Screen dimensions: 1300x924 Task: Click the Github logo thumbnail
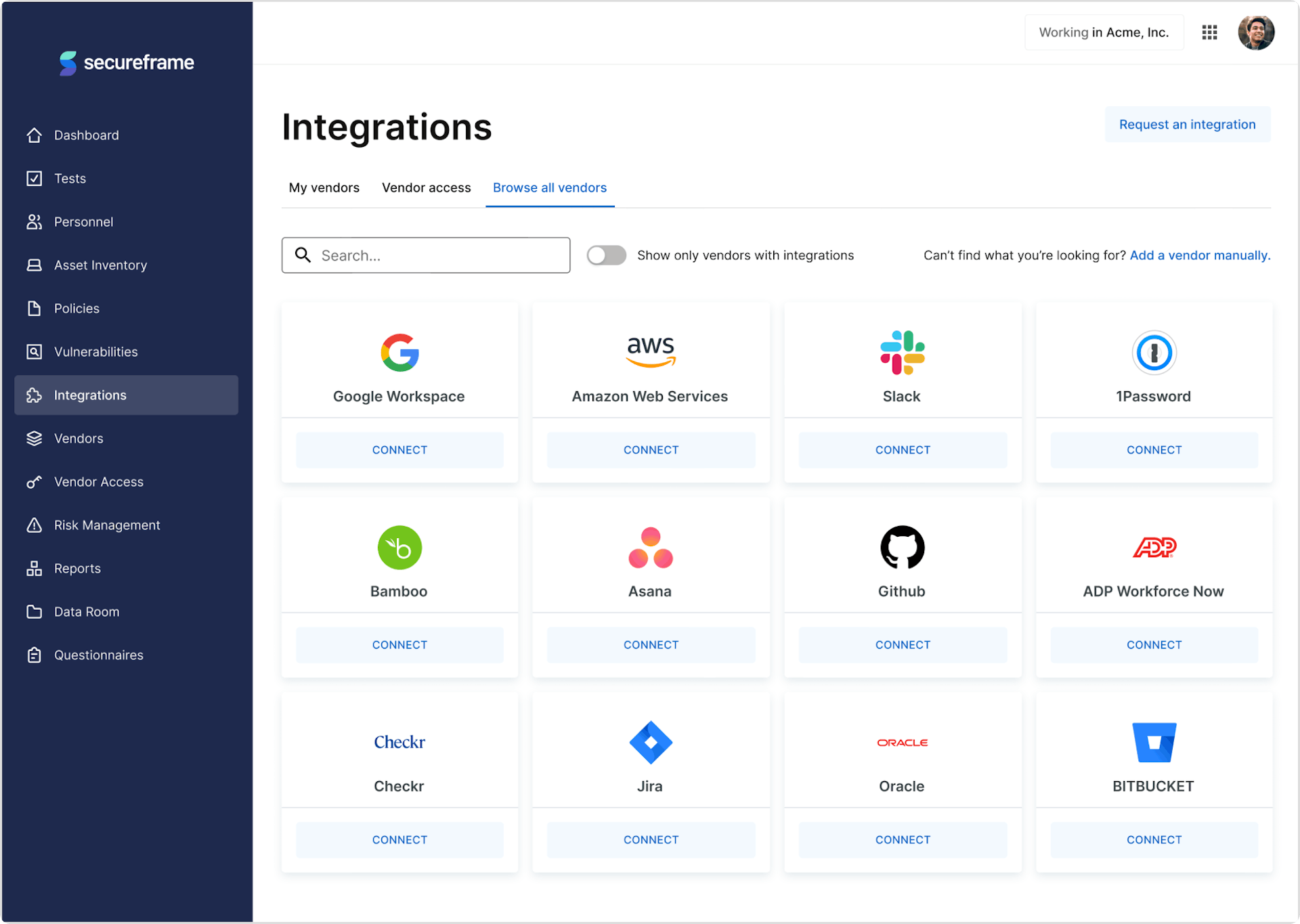(902, 547)
